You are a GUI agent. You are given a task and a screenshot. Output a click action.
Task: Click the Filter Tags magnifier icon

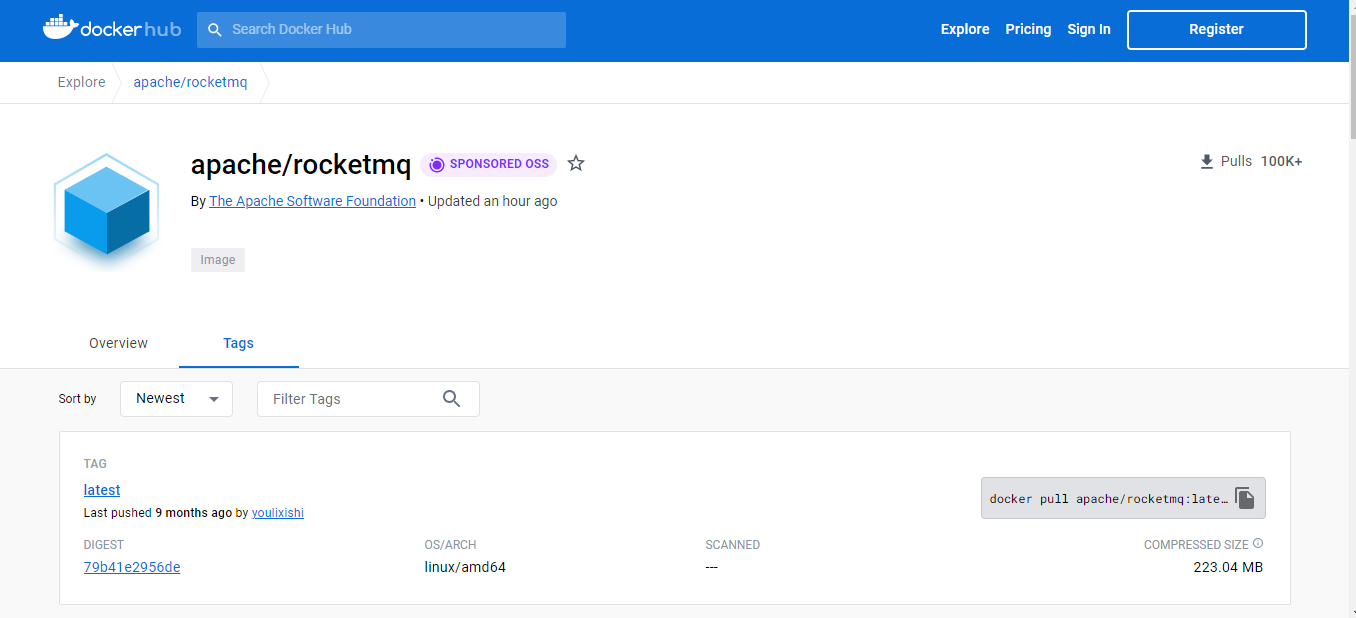[451, 399]
